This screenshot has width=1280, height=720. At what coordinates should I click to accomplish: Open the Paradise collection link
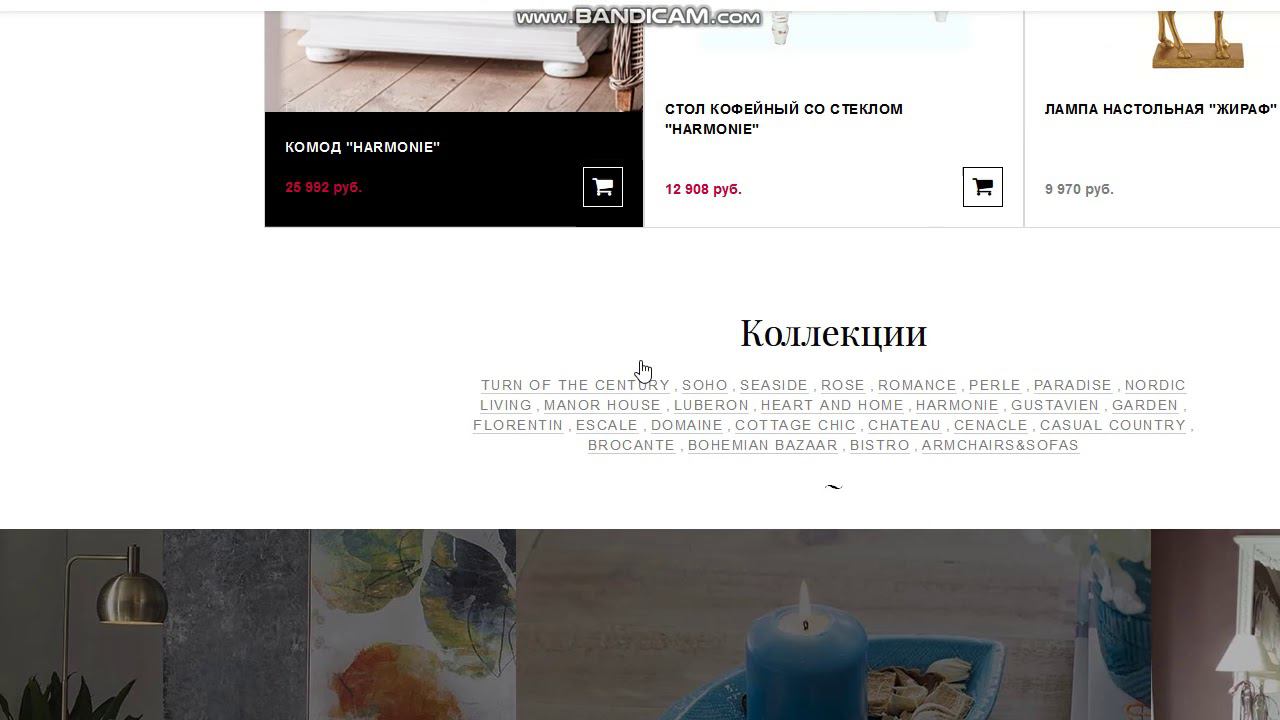pyautogui.click(x=1073, y=385)
